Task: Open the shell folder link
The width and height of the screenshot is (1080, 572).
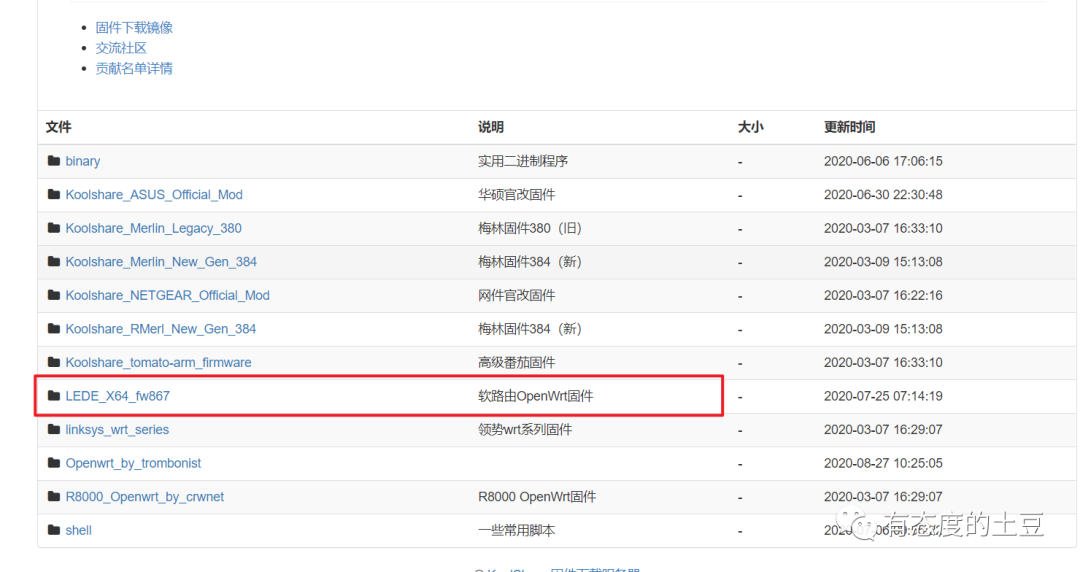Action: pyautogui.click(x=79, y=531)
